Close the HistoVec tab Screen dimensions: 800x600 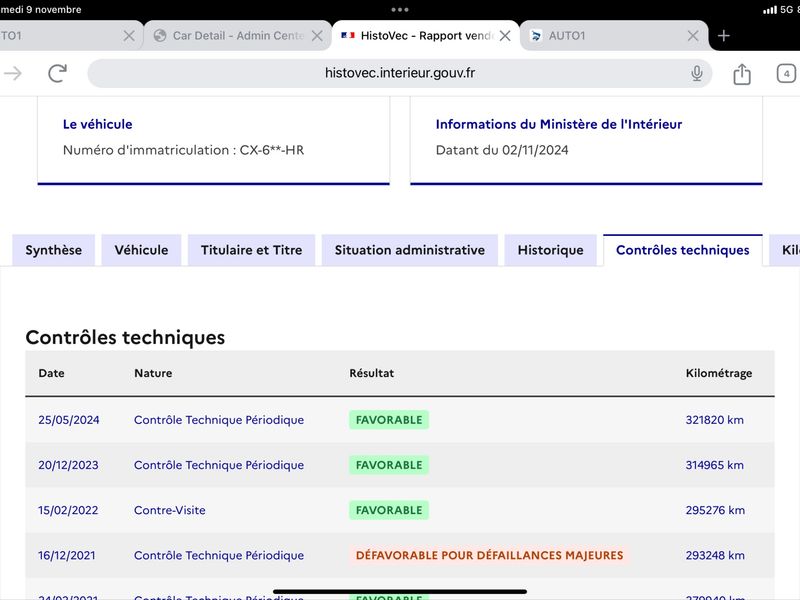tap(505, 36)
